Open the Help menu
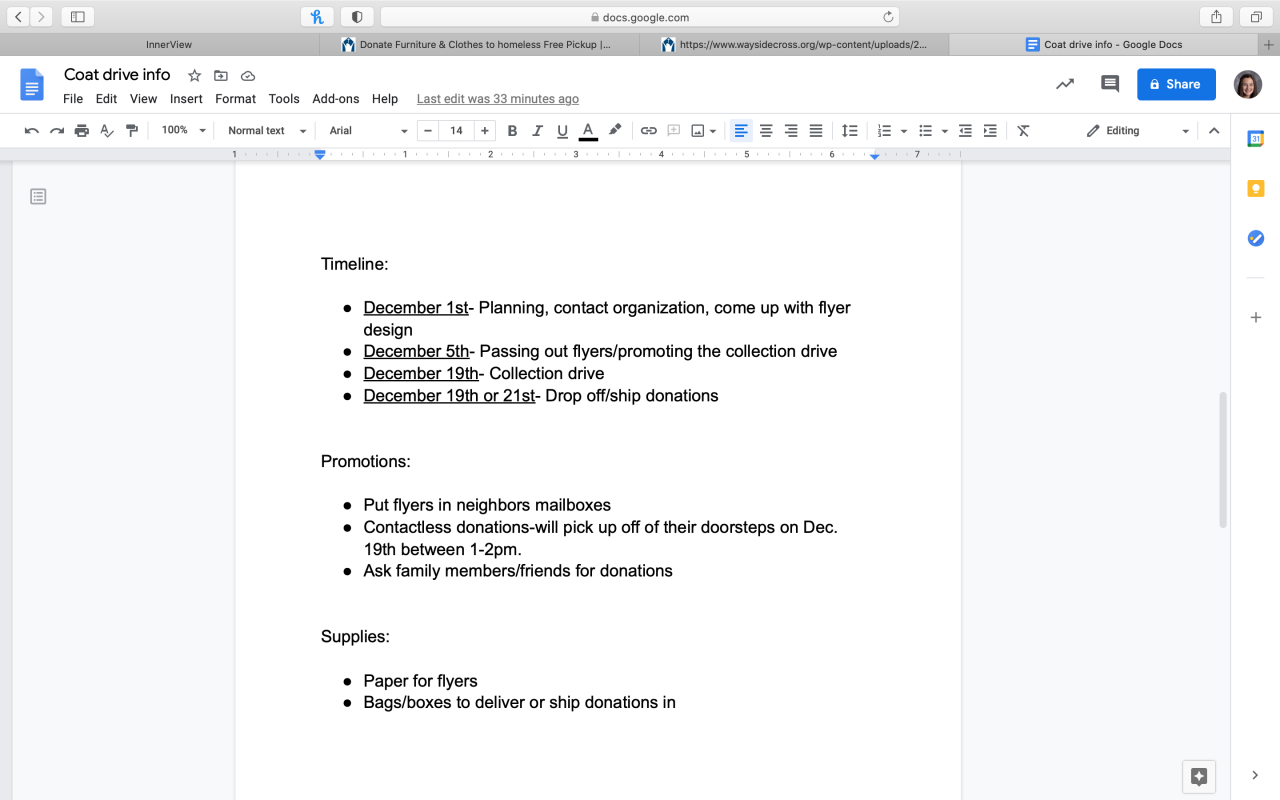Image resolution: width=1280 pixels, height=800 pixels. 385,99
